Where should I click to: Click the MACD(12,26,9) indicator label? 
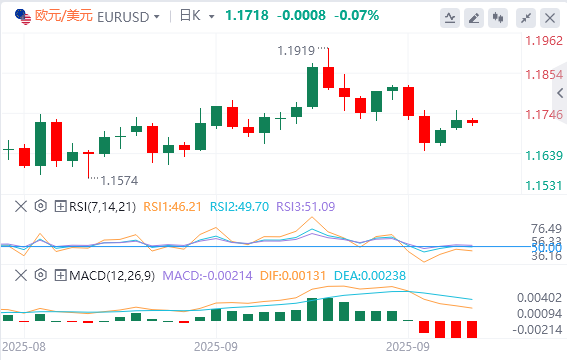tap(112, 276)
